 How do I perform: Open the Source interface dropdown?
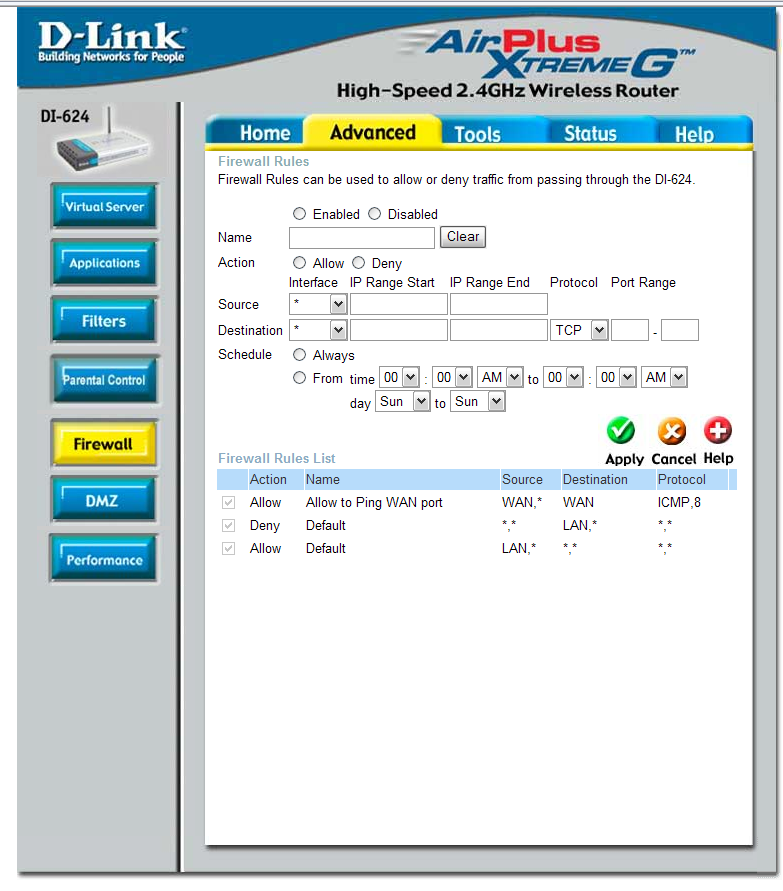pyautogui.click(x=318, y=304)
